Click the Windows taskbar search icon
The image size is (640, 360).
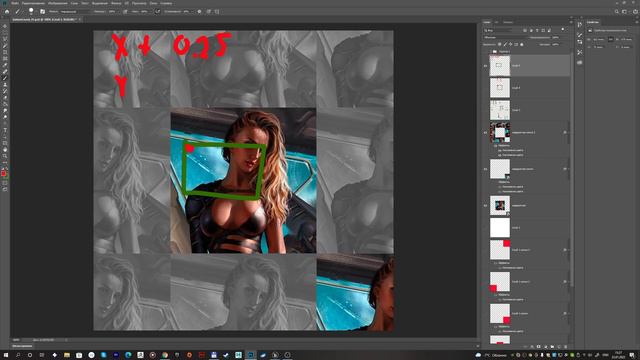click(x=18, y=355)
